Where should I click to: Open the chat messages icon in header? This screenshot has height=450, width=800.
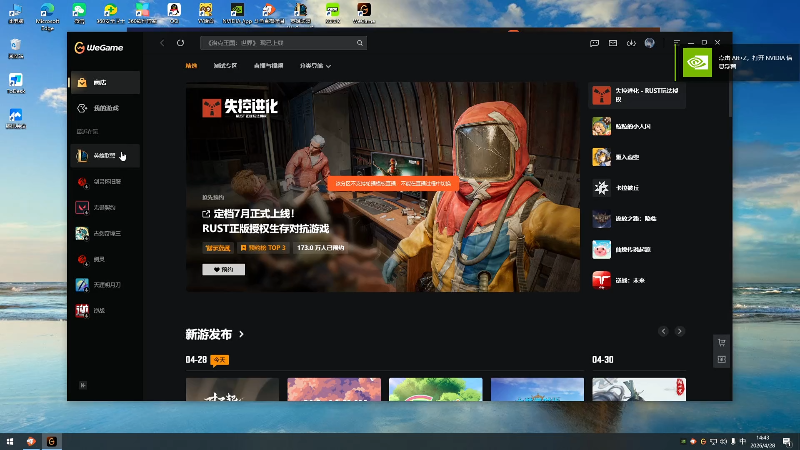[594, 43]
